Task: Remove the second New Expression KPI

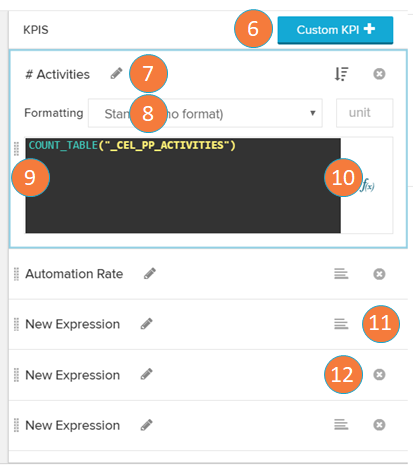Action: (379, 375)
